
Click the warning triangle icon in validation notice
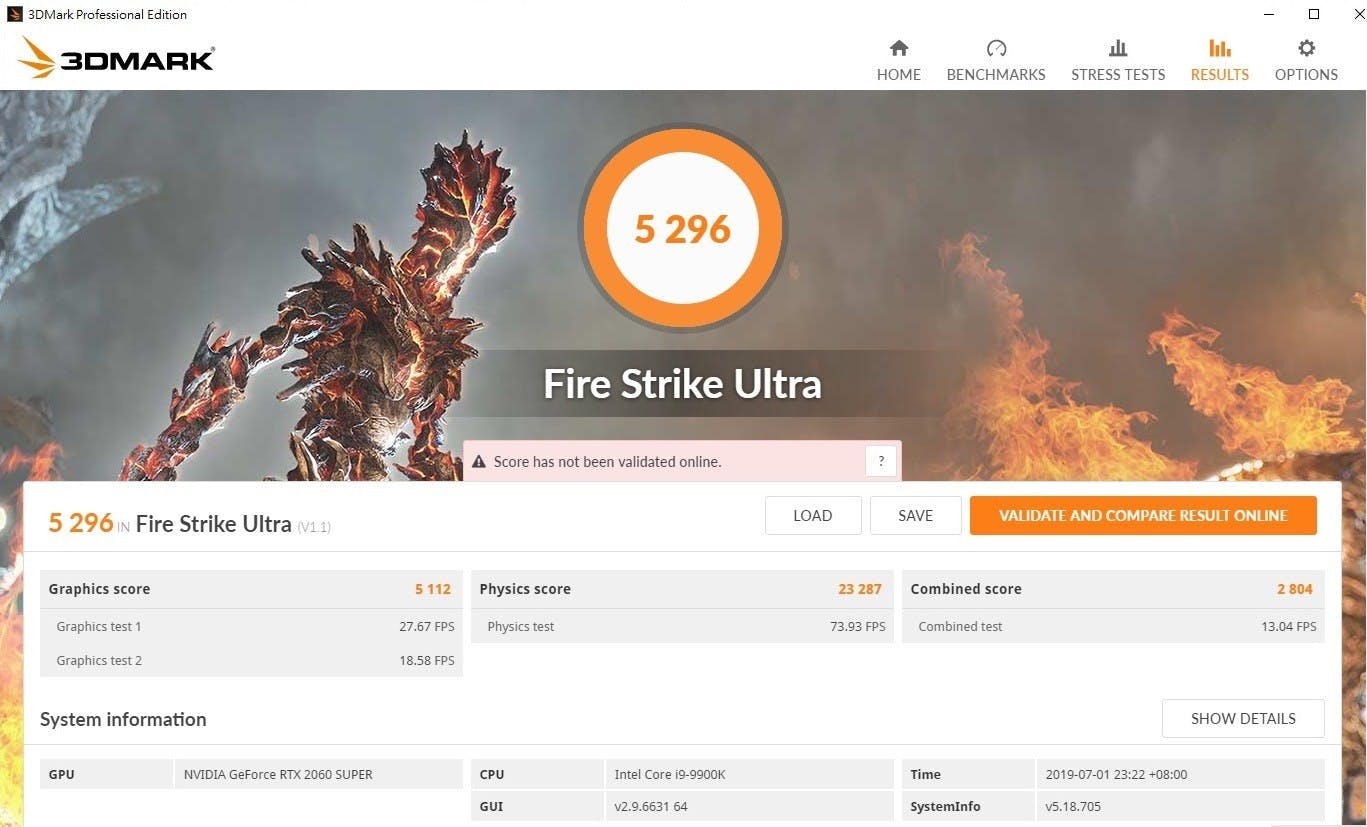479,462
